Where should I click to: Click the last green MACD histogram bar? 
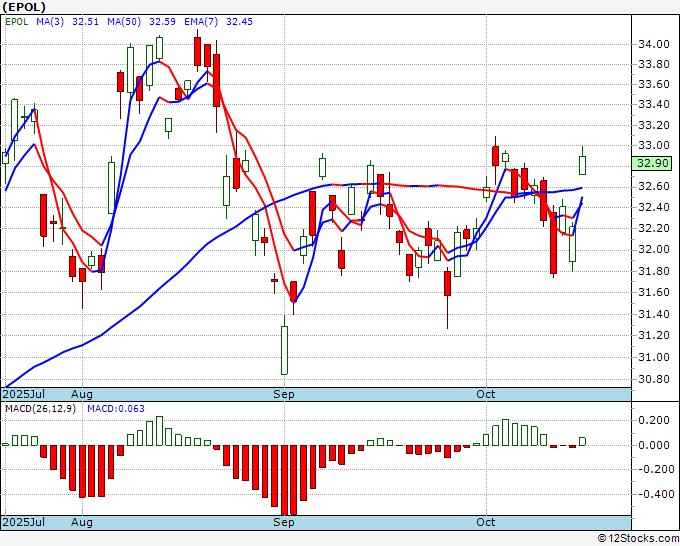[x=582, y=441]
